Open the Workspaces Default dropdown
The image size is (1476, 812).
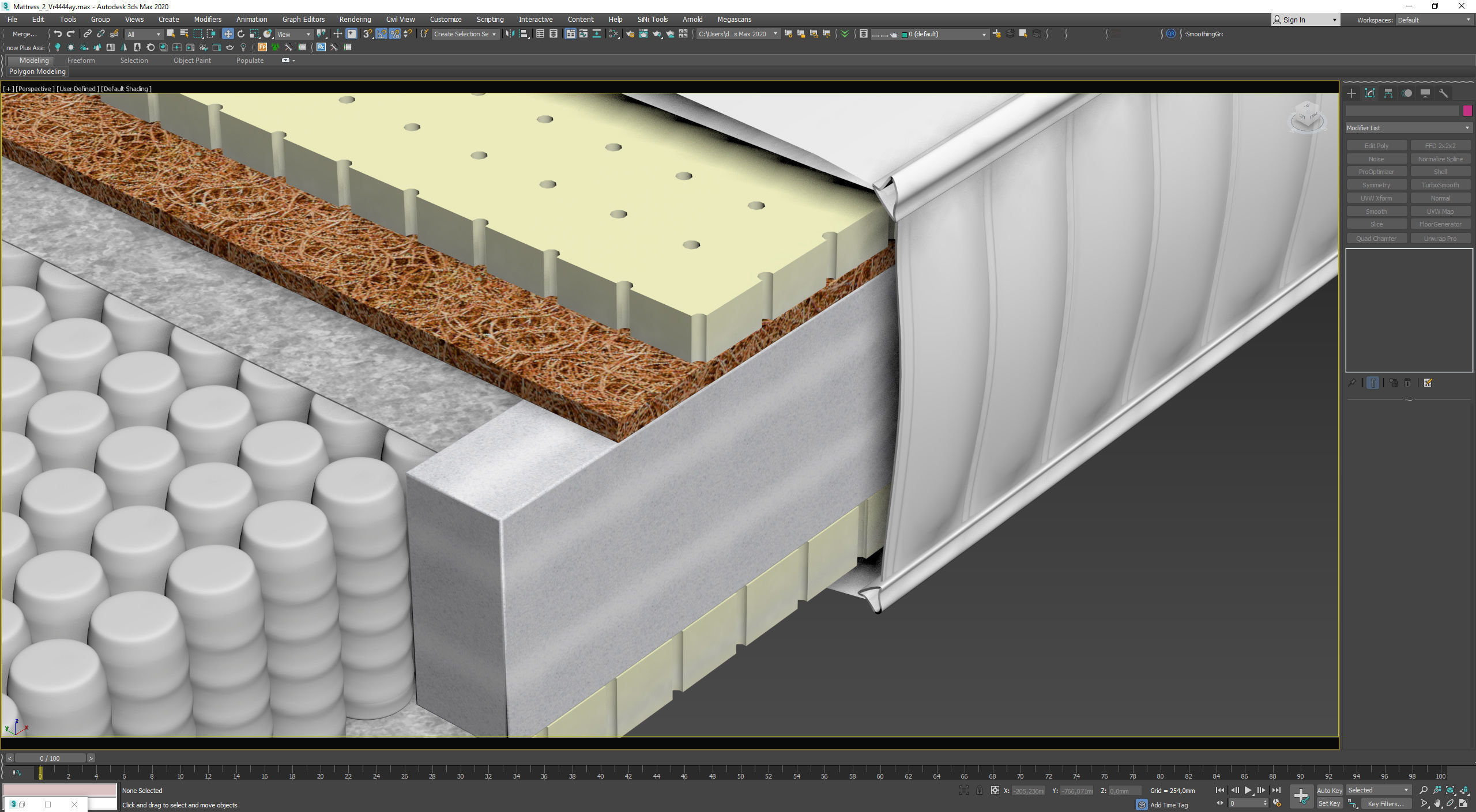(1434, 20)
